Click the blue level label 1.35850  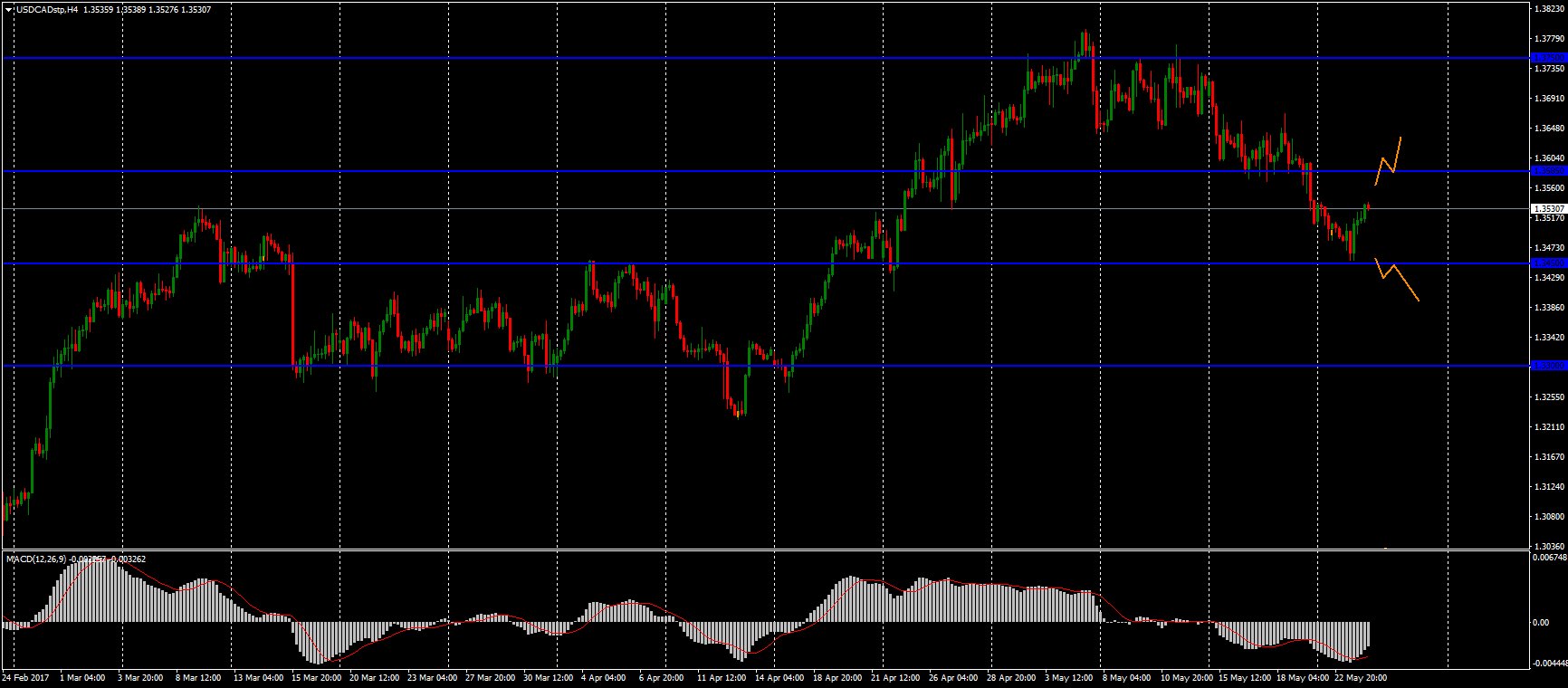(1548, 170)
